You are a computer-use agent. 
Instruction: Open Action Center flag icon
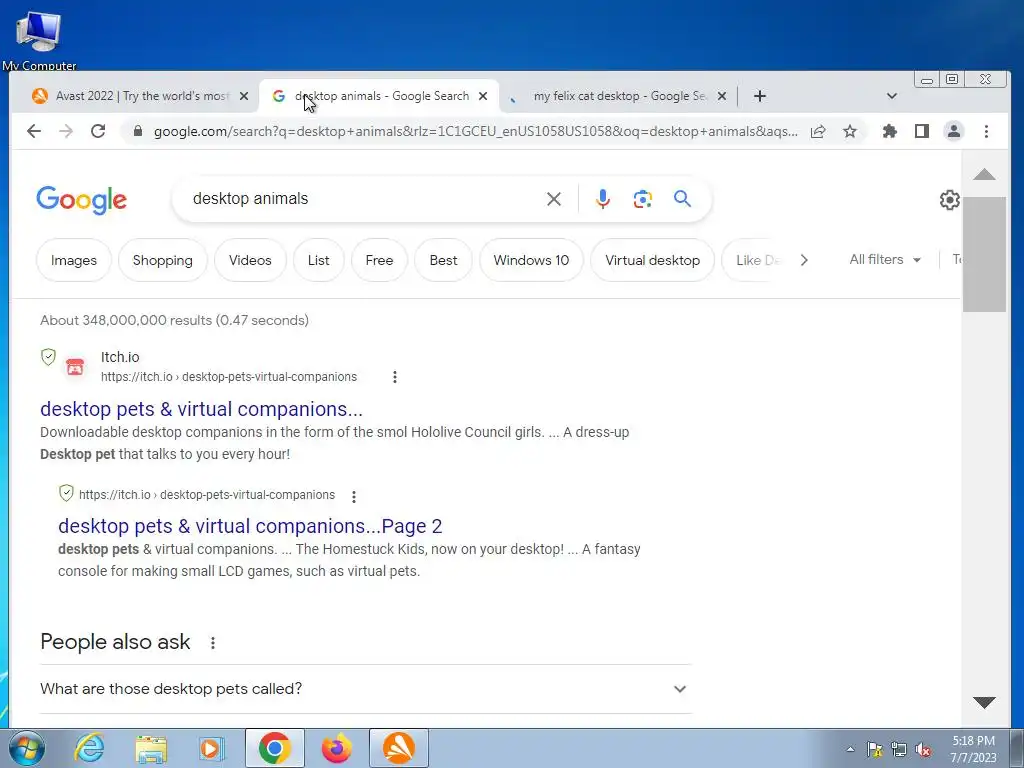[x=875, y=750]
